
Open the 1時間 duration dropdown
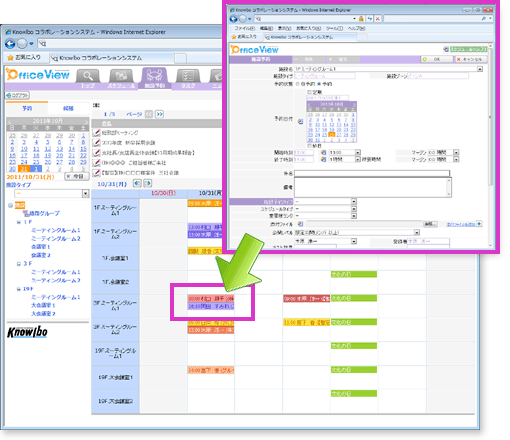tap(358, 159)
